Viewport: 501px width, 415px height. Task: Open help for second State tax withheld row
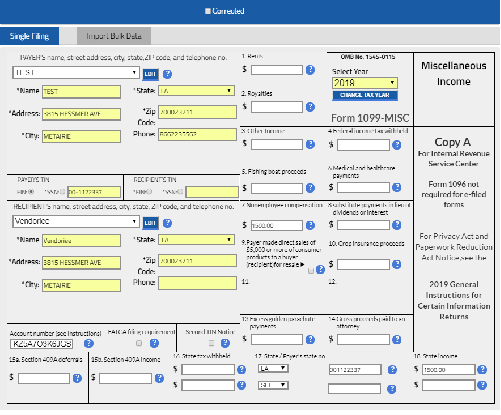click(x=241, y=385)
